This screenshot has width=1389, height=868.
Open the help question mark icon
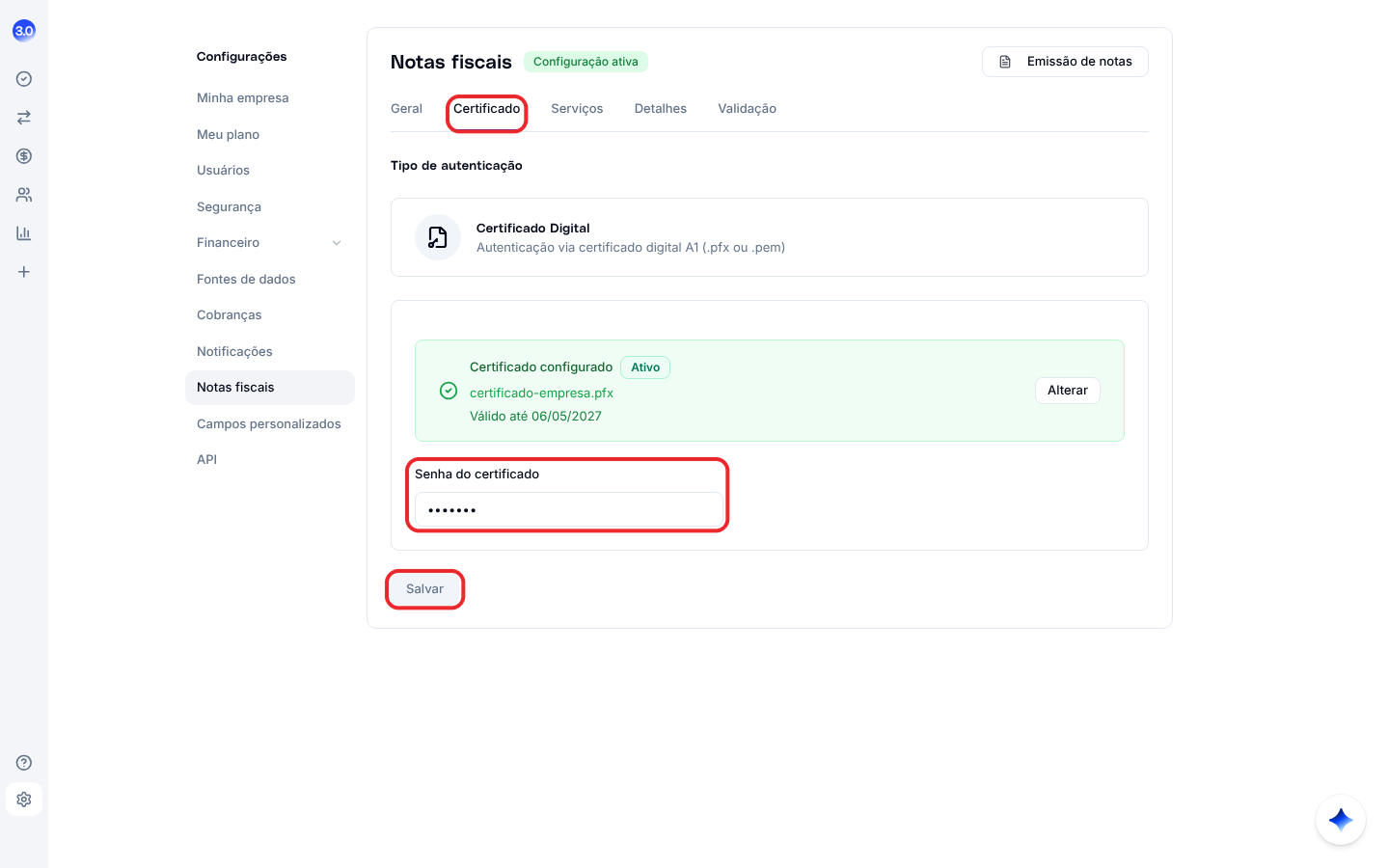(24, 763)
